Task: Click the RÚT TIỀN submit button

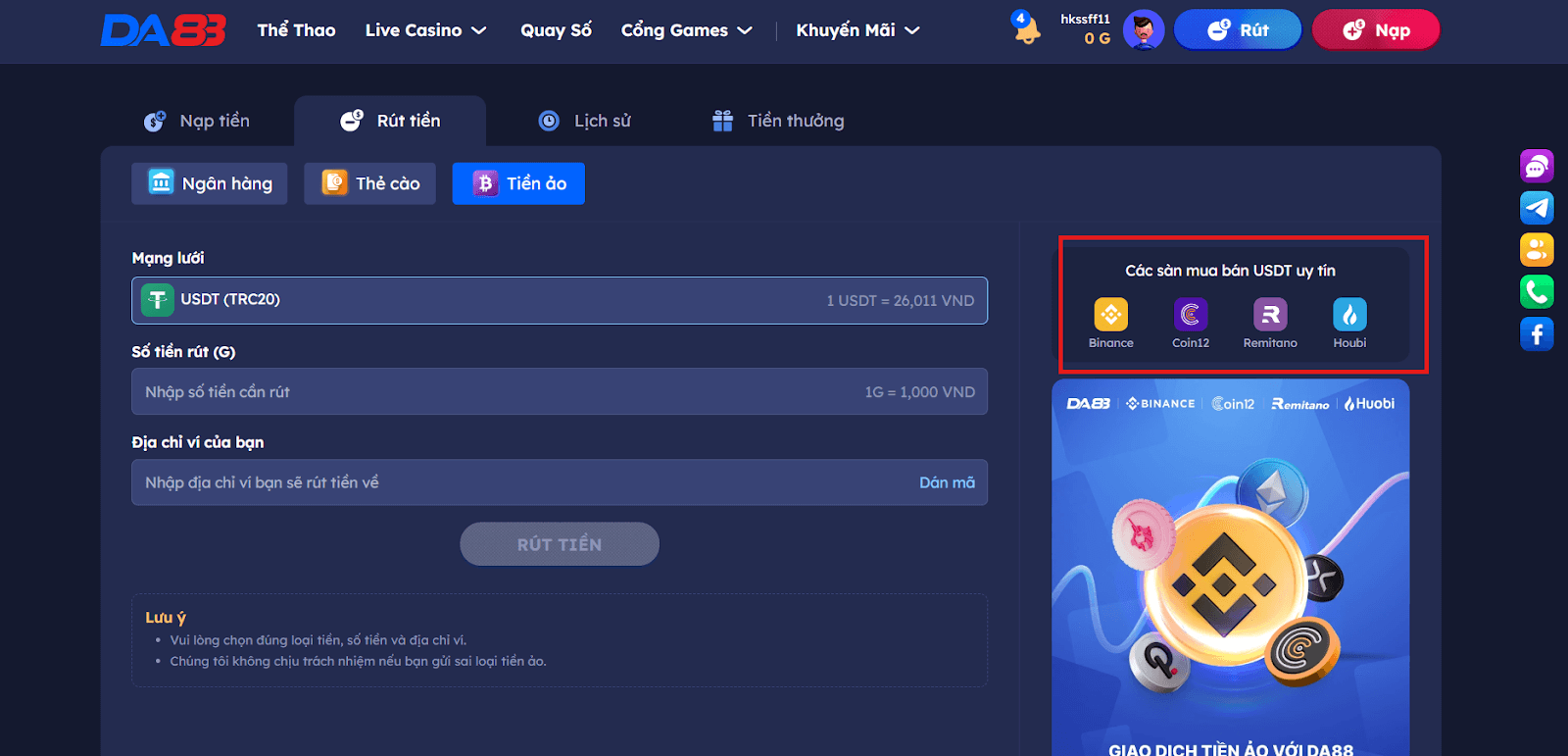Action: pos(560,544)
